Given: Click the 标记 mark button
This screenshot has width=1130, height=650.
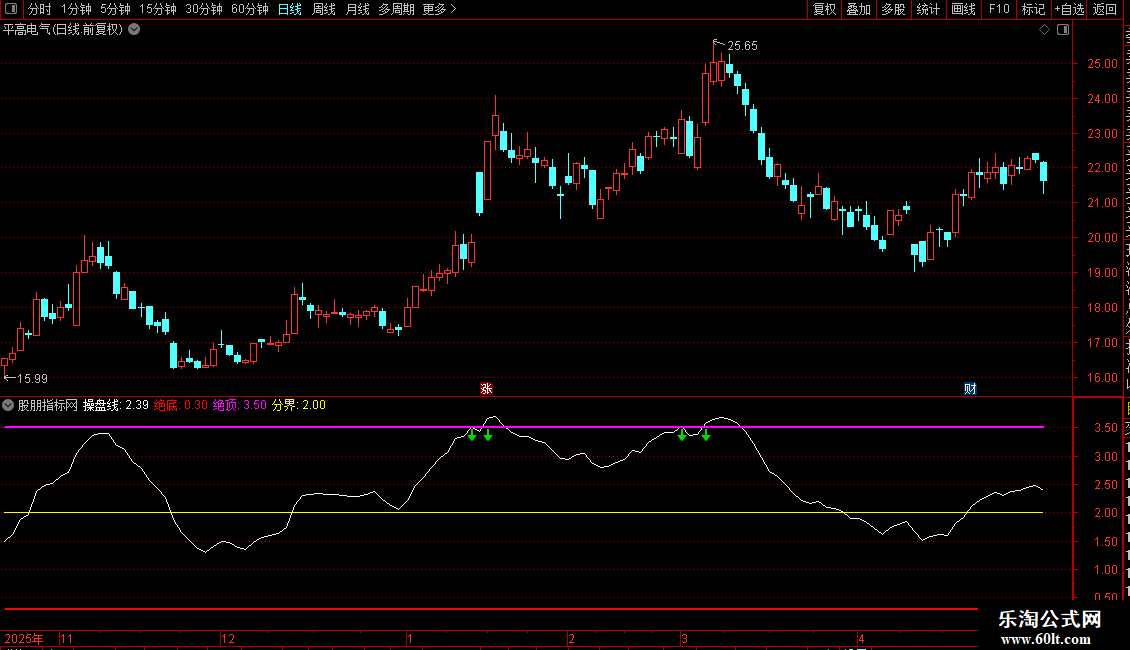Looking at the screenshot, I should [1033, 9].
